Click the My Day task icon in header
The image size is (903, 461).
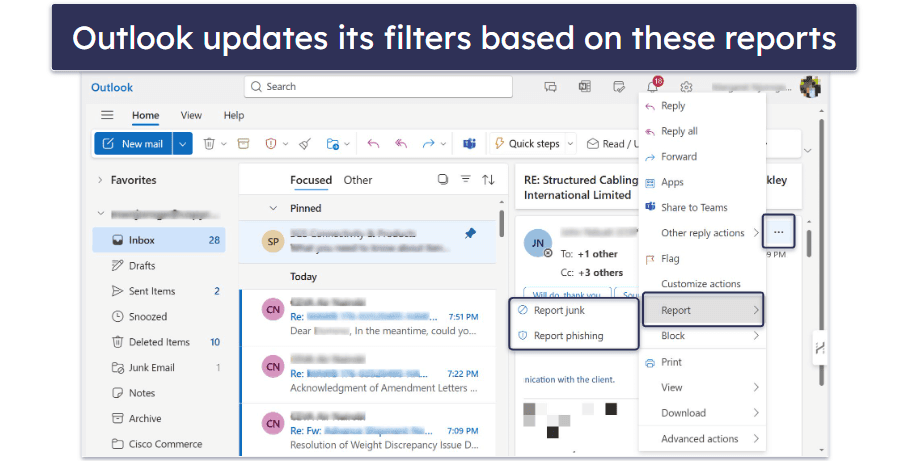[x=619, y=87]
